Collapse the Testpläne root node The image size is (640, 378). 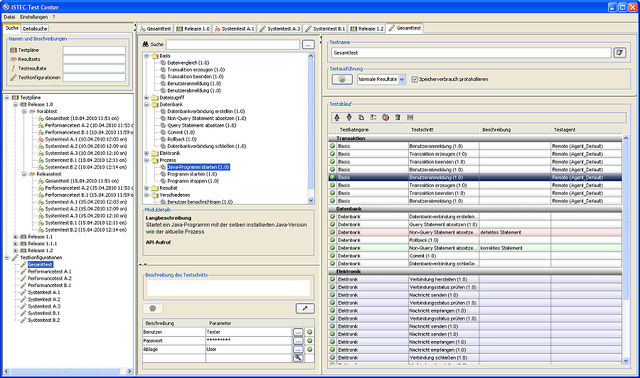[x=7, y=98]
